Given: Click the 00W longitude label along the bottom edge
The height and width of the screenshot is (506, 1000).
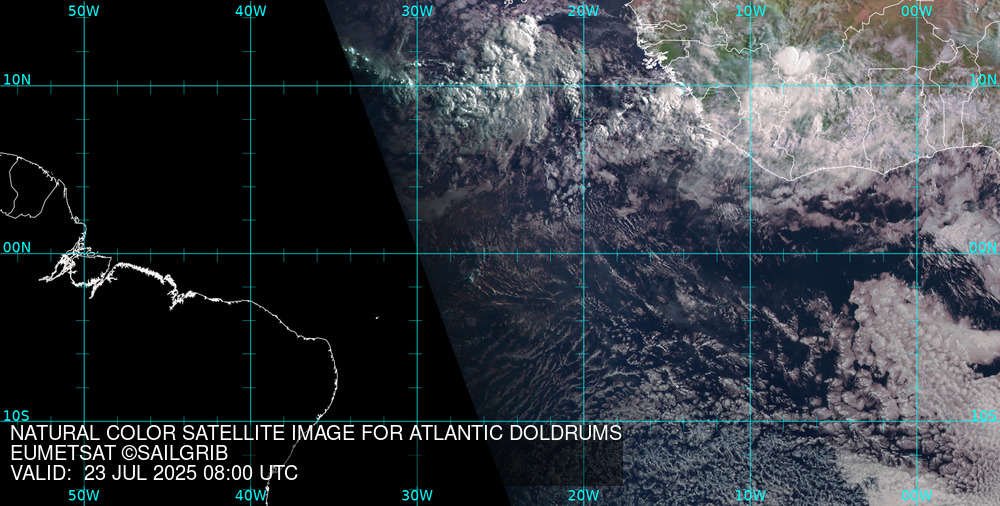Looking at the screenshot, I should point(916,495).
